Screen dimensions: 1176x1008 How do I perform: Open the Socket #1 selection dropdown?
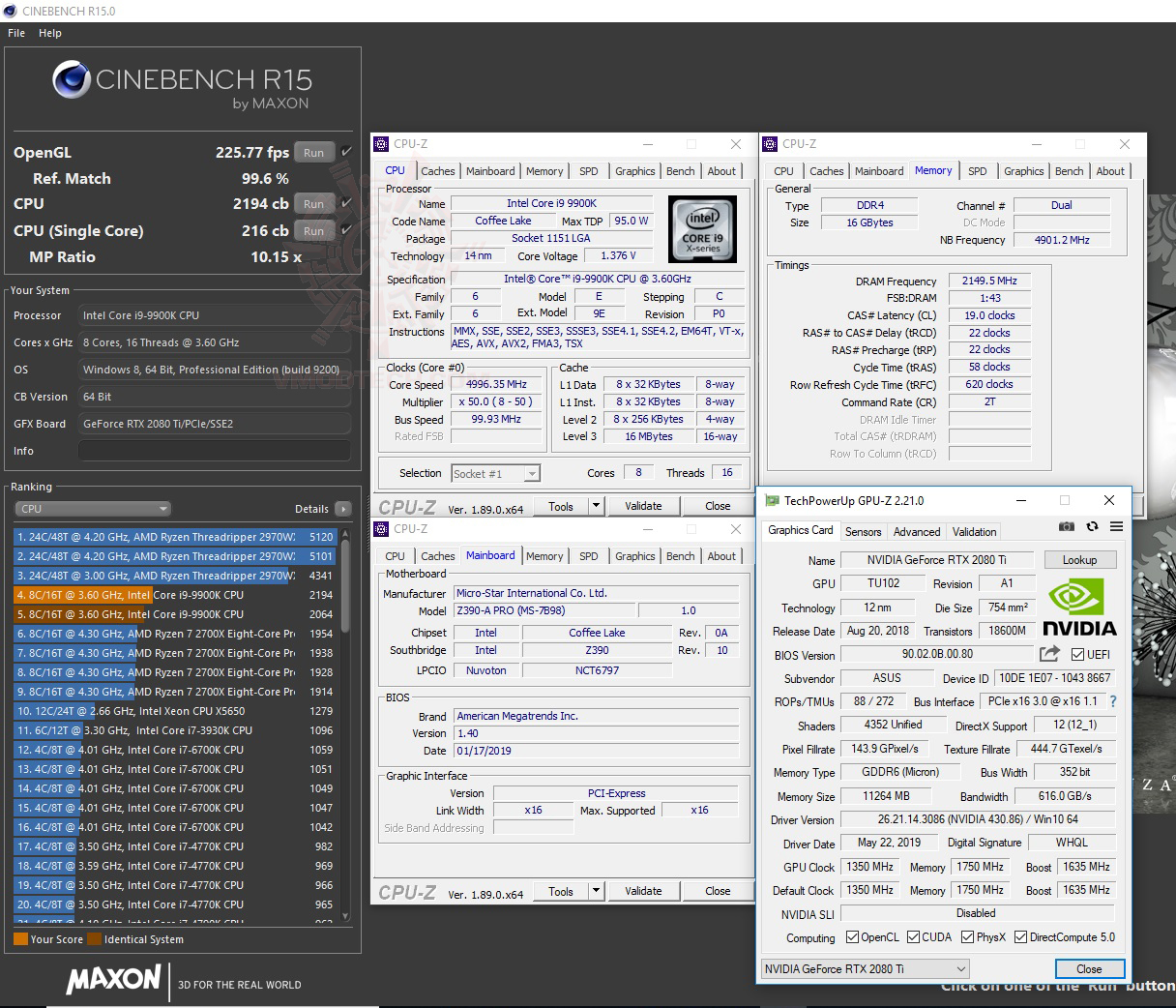point(533,473)
